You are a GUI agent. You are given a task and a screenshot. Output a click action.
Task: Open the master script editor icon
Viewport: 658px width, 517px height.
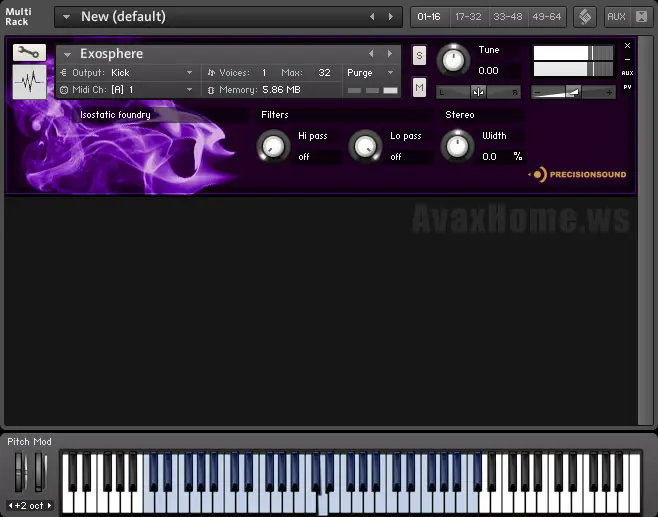point(585,17)
